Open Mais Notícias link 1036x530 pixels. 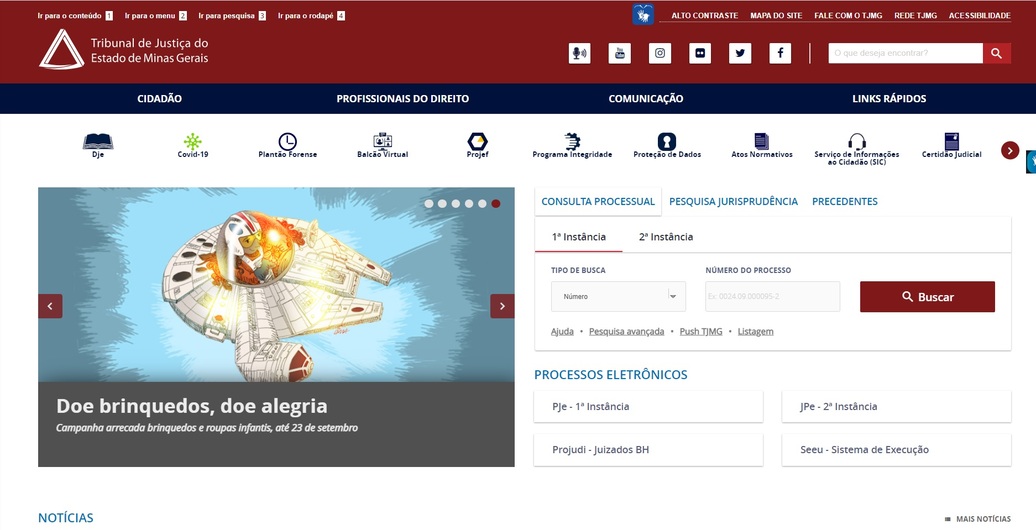click(978, 519)
